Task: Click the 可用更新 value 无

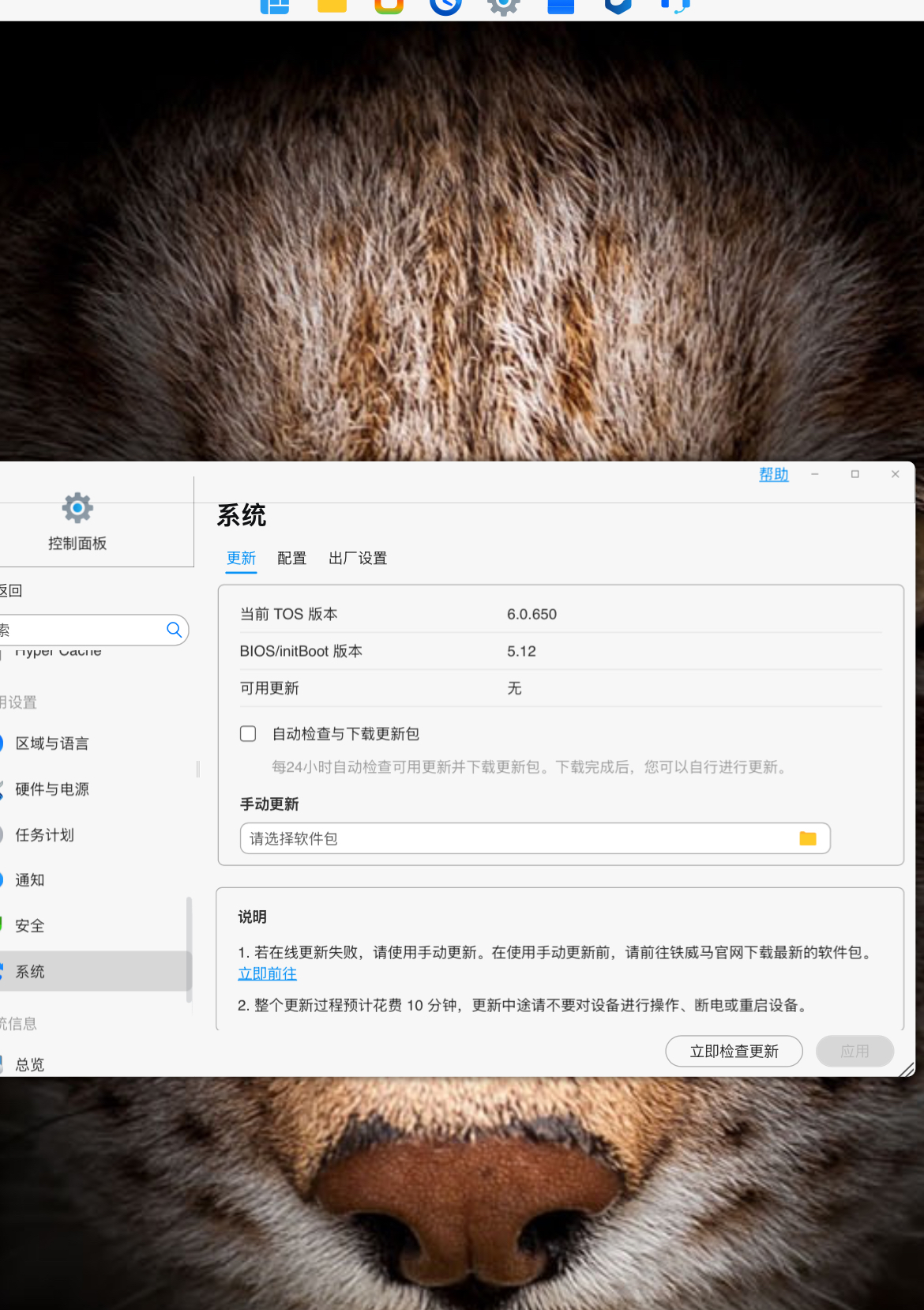Action: tap(514, 688)
